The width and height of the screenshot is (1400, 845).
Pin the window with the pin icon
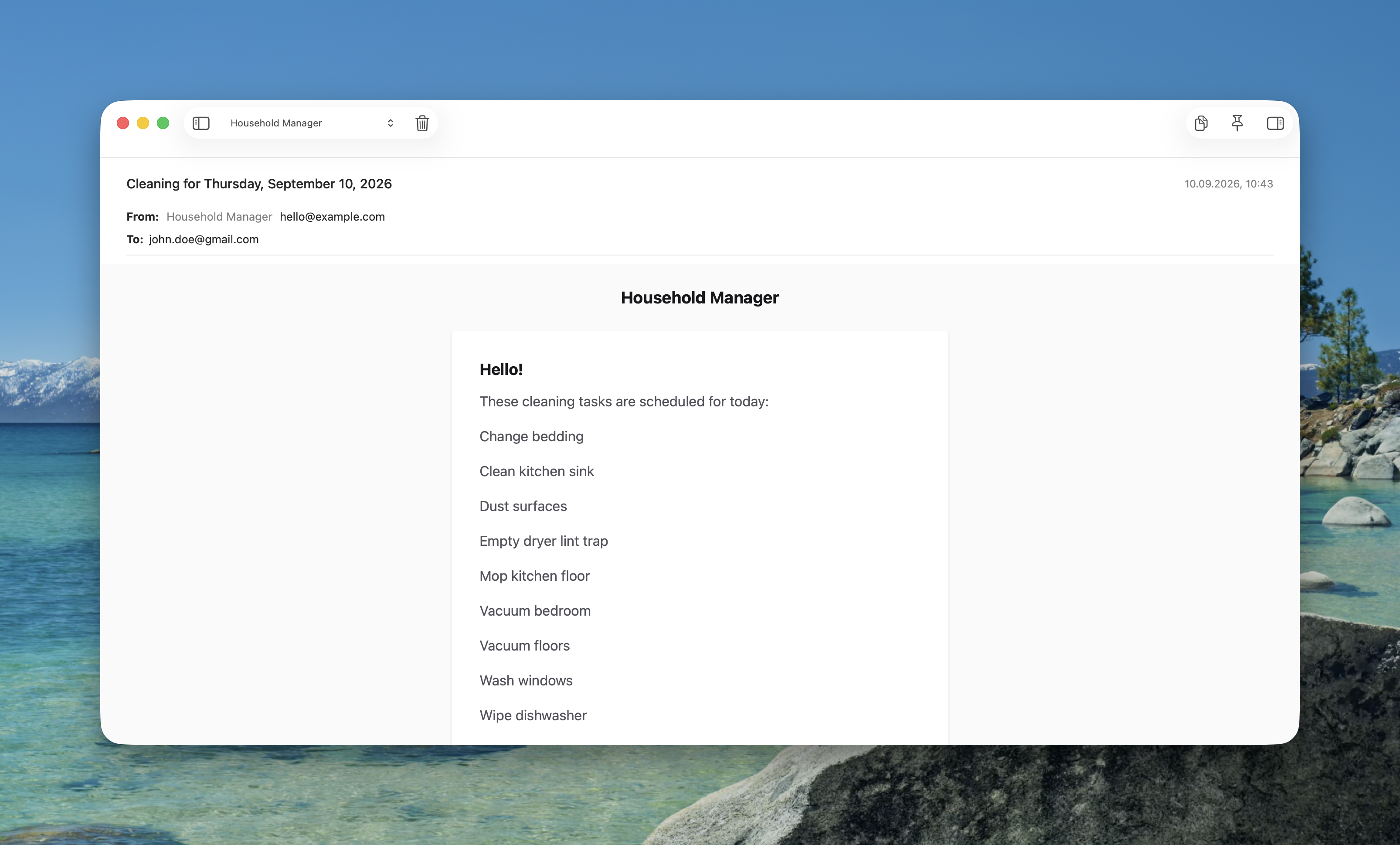(x=1237, y=123)
